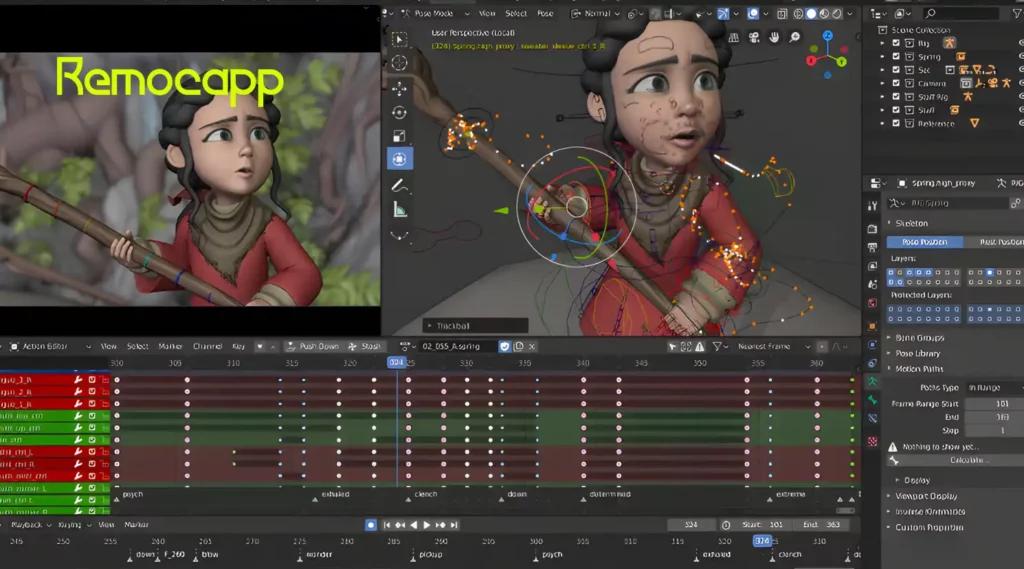Open the Normal transform orientation dropdown
This screenshot has width=1024, height=569.
click(595, 13)
